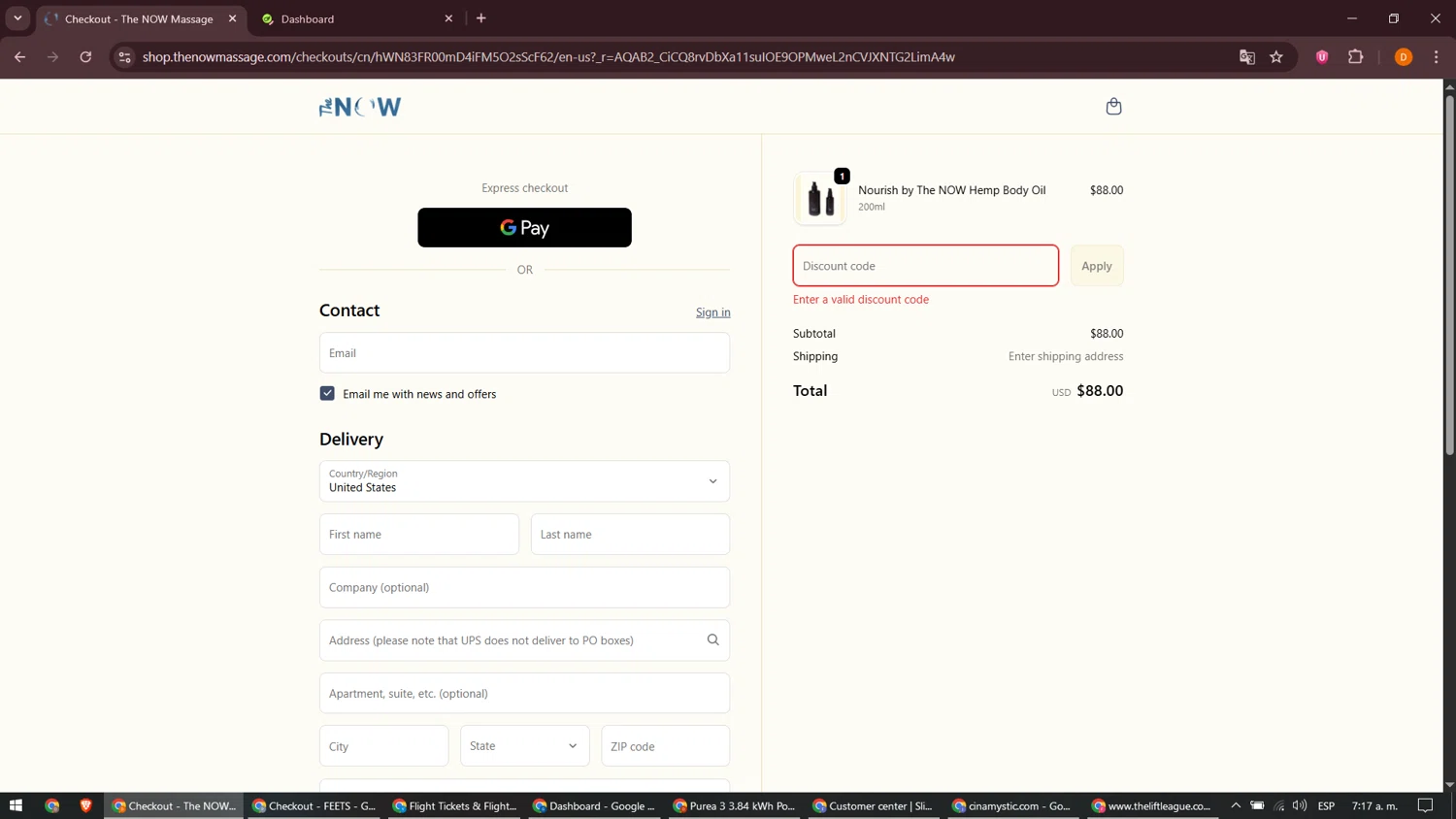Screen dimensions: 1456x819
Task: Switch to cinamystic.com taskbar window
Action: tap(1014, 805)
